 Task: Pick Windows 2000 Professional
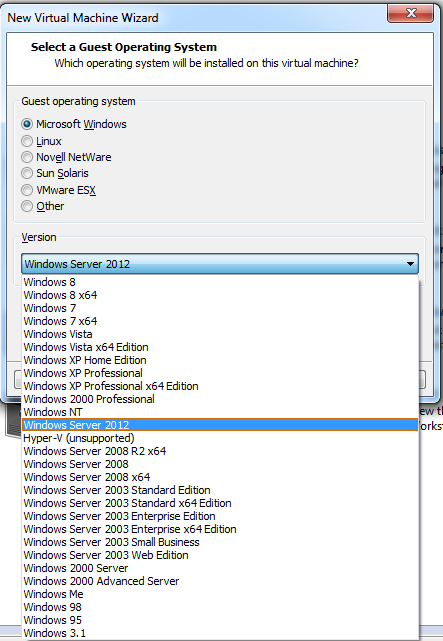pos(220,399)
